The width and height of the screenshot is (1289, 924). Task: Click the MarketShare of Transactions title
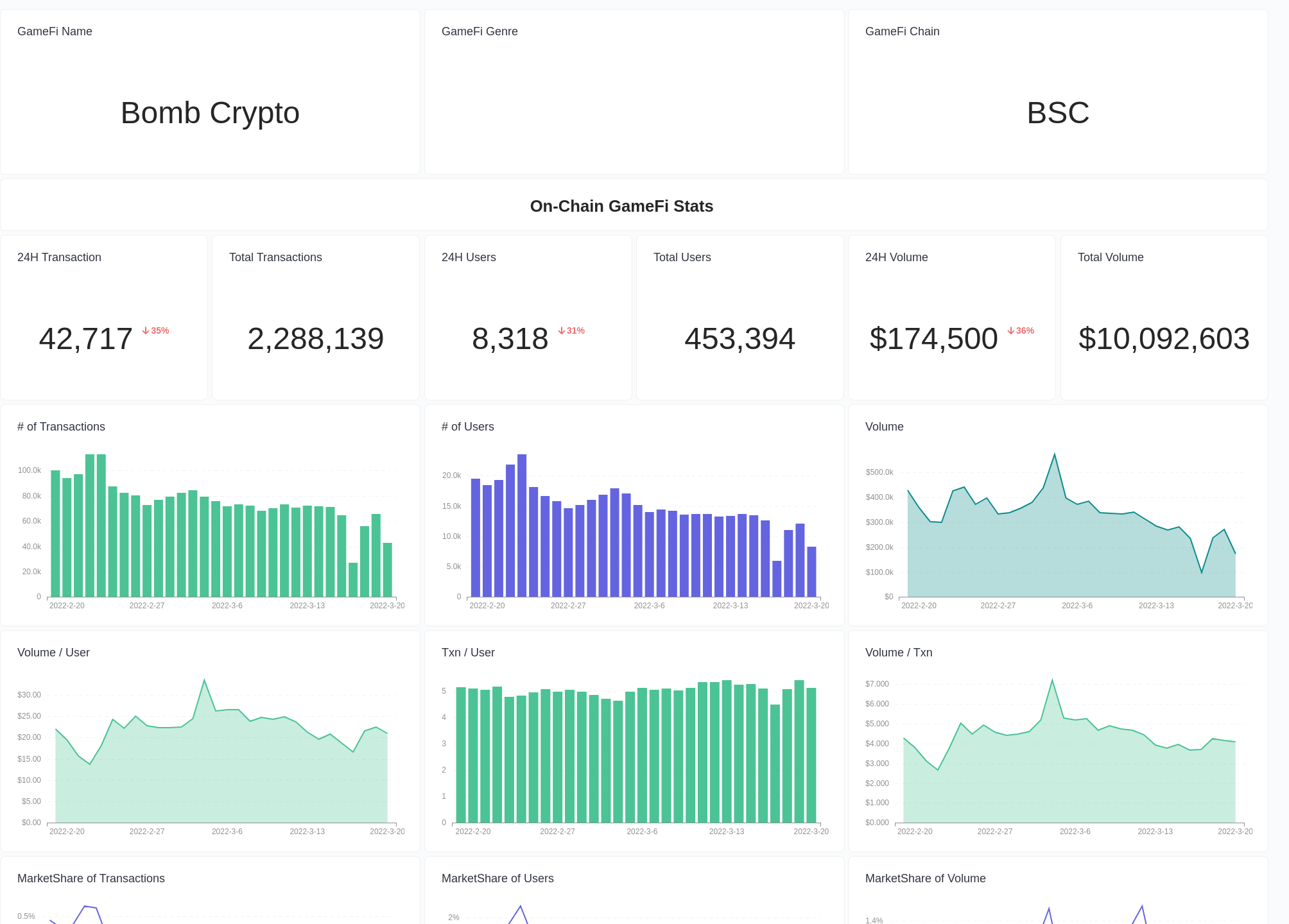coord(91,878)
